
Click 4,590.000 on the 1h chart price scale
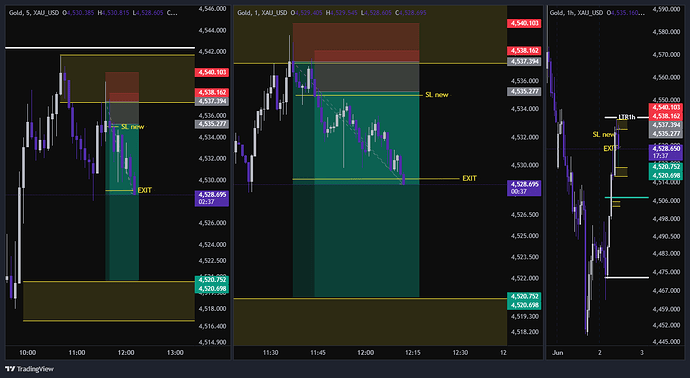point(667,8)
